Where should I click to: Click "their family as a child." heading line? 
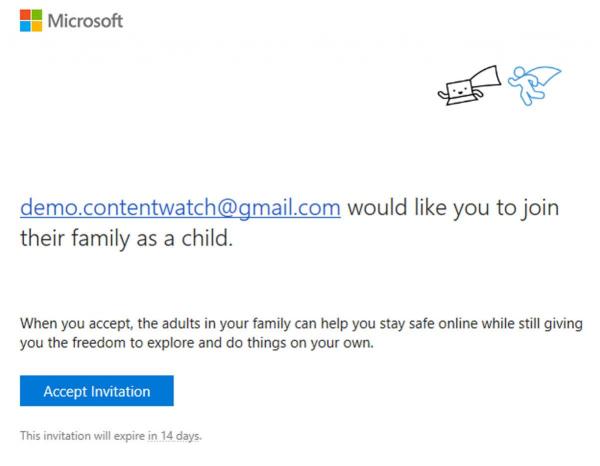tap(125, 240)
